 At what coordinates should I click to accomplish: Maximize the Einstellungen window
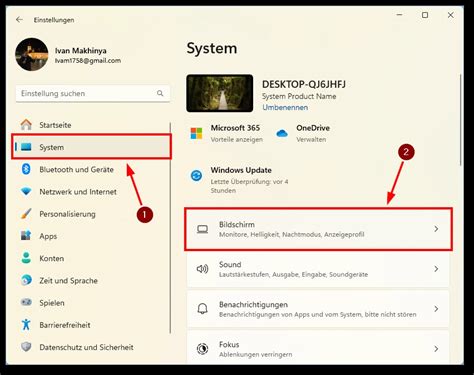(425, 15)
